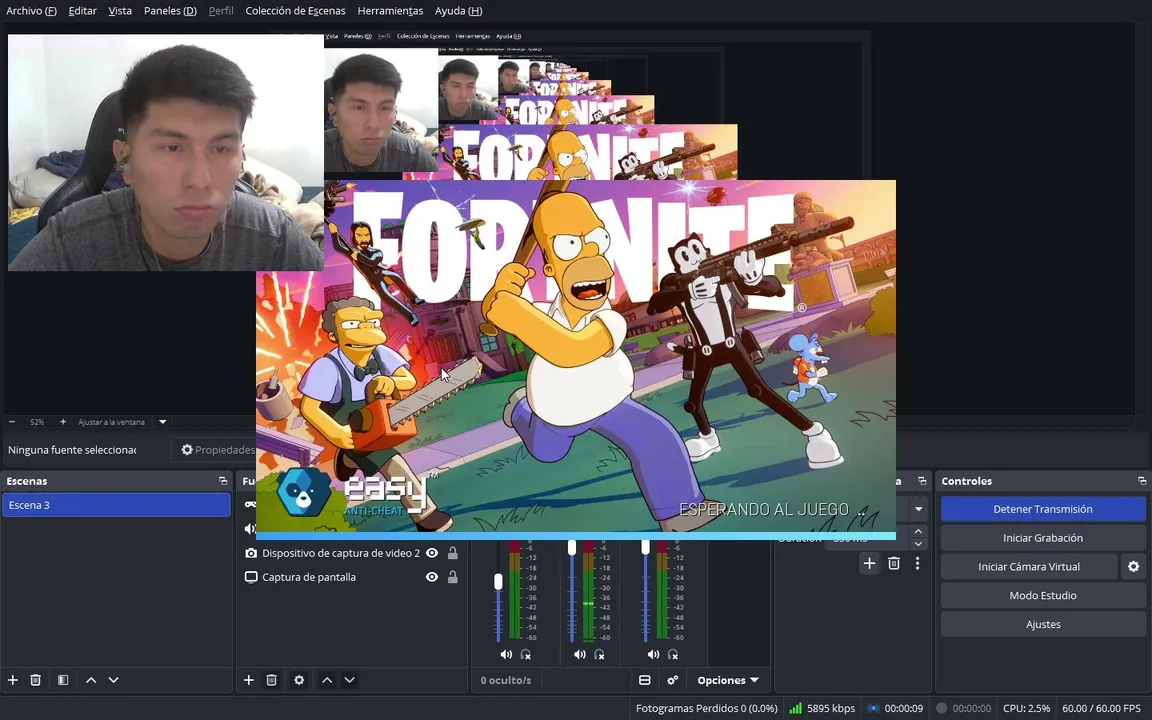Add a scene transition with plus icon
Image resolution: width=1152 pixels, height=720 pixels.
click(x=869, y=564)
